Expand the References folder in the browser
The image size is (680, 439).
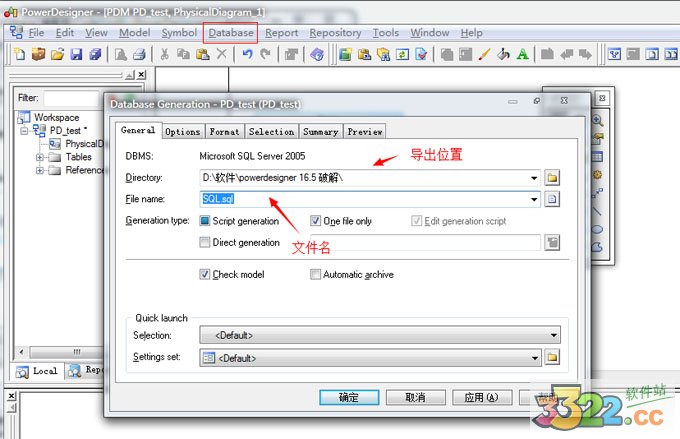click(x=40, y=170)
